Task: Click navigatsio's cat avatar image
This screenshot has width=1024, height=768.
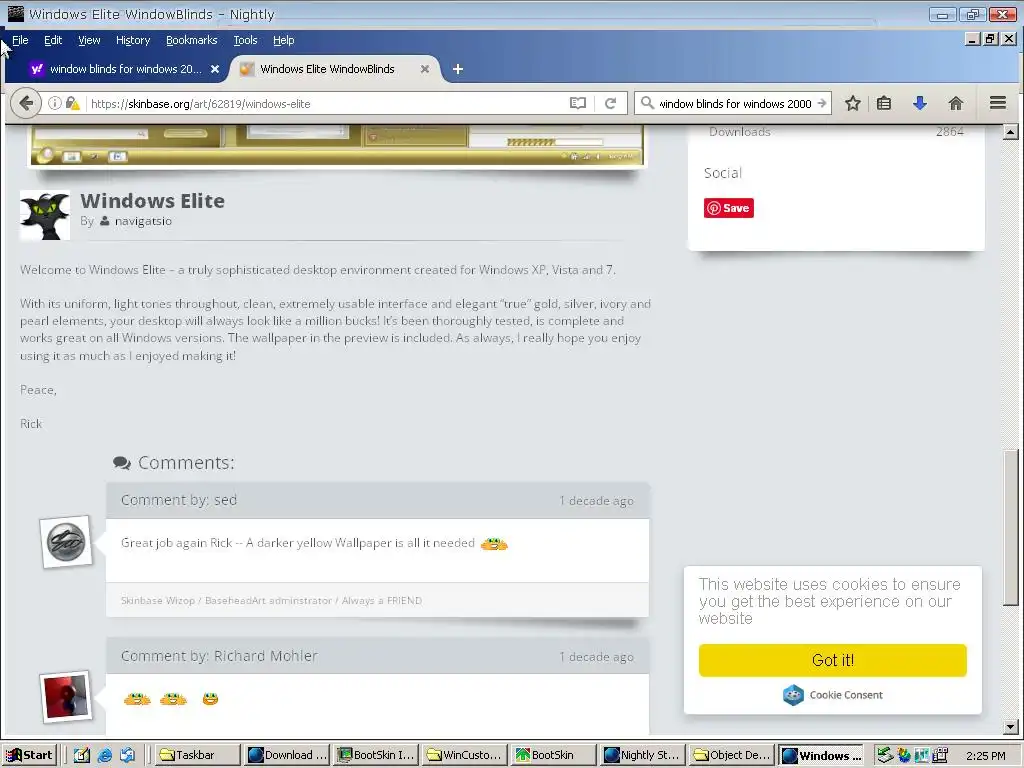Action: 45,216
